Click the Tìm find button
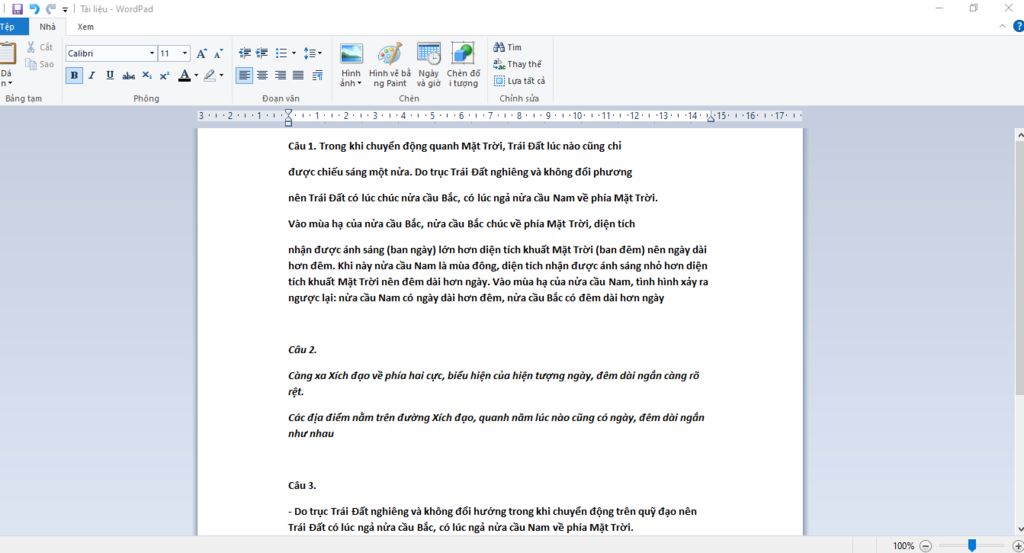Image resolution: width=1024 pixels, height=553 pixels. pyautogui.click(x=508, y=47)
